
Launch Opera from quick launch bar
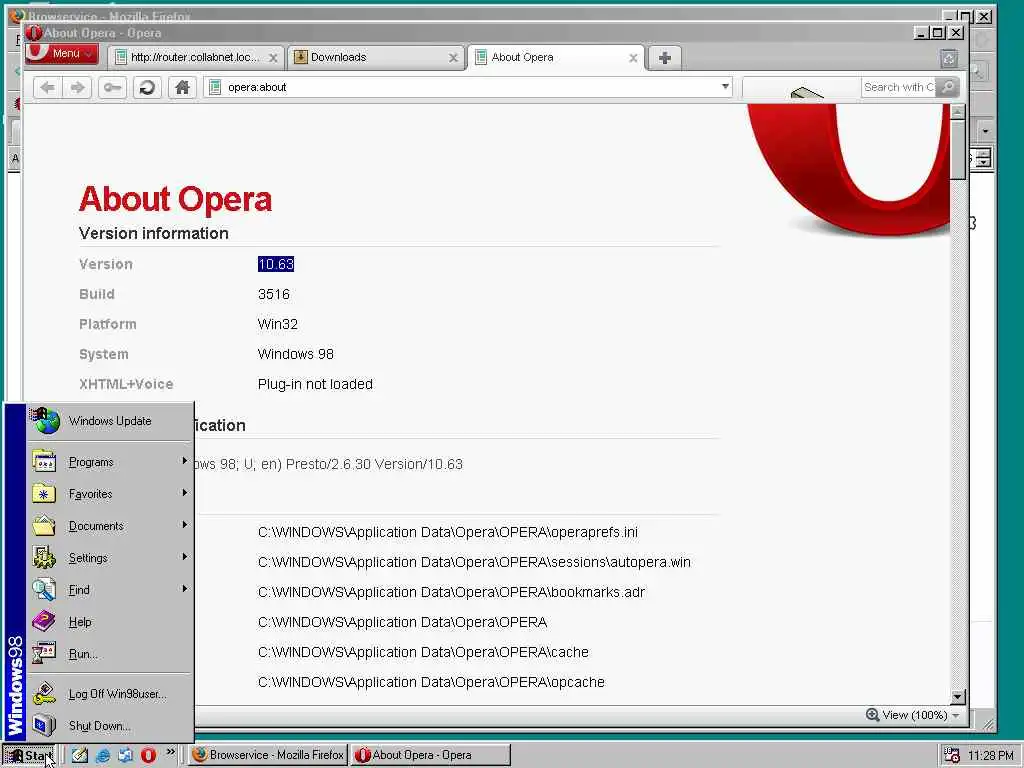click(148, 755)
